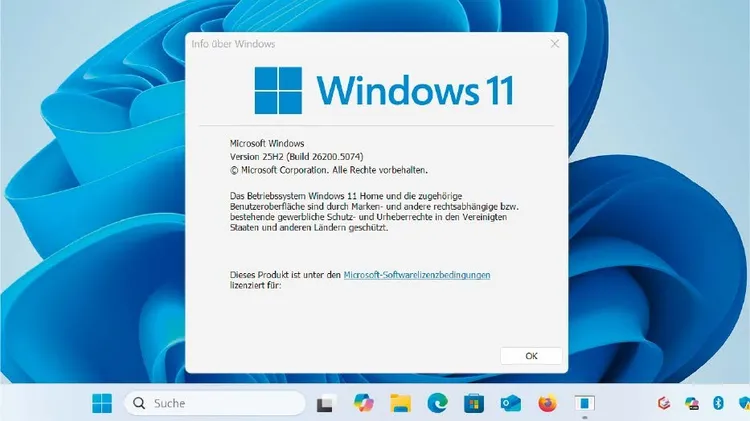The image size is (750, 421).
Task: Open Task View from the taskbar
Action: tap(324, 403)
